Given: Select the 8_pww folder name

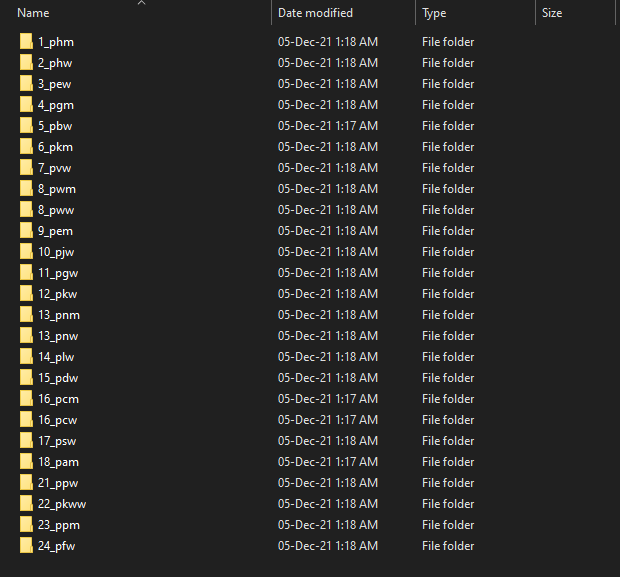Looking at the screenshot, I should (x=56, y=210).
